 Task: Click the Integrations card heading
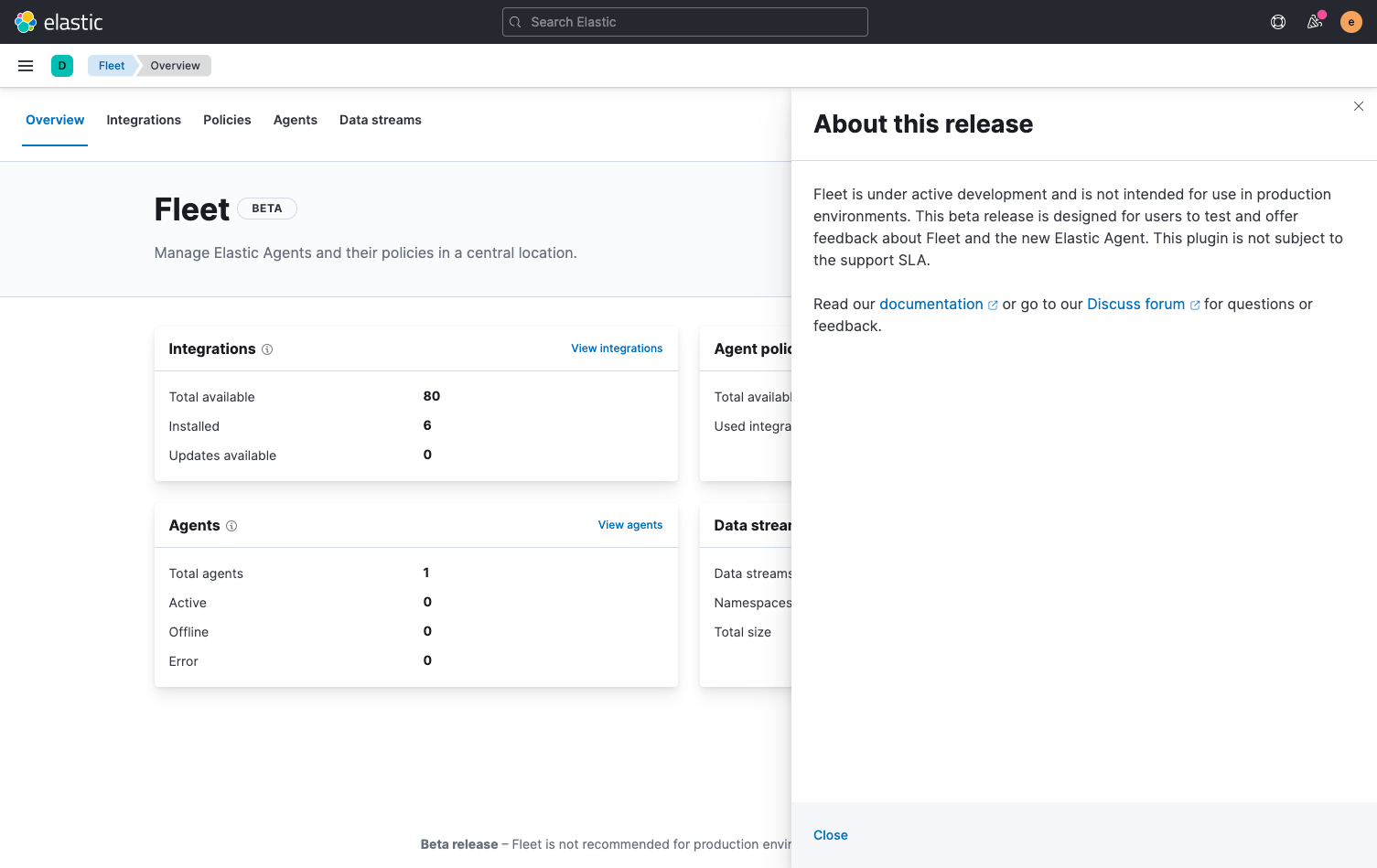[212, 348]
